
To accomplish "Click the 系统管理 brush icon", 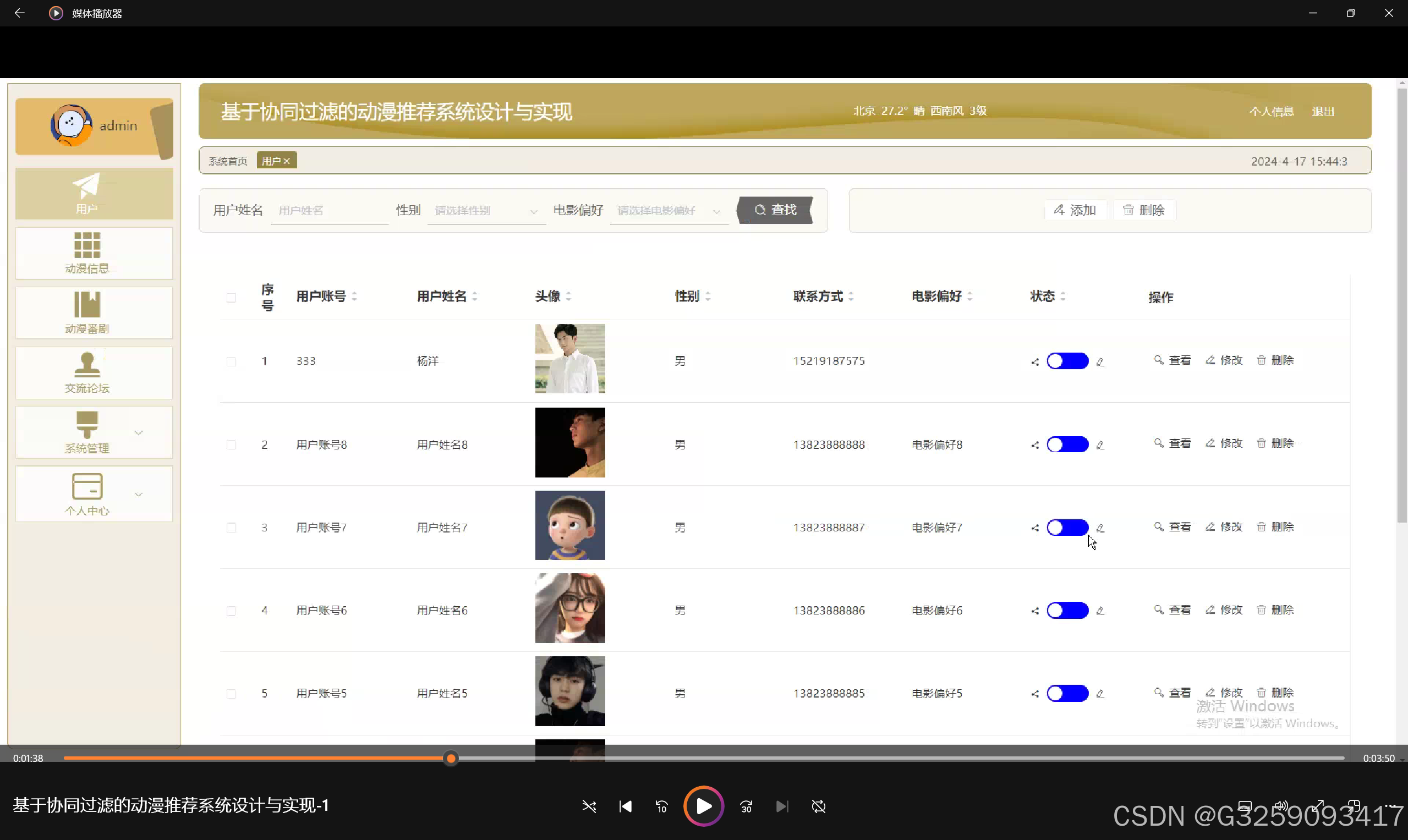I will (87, 425).
